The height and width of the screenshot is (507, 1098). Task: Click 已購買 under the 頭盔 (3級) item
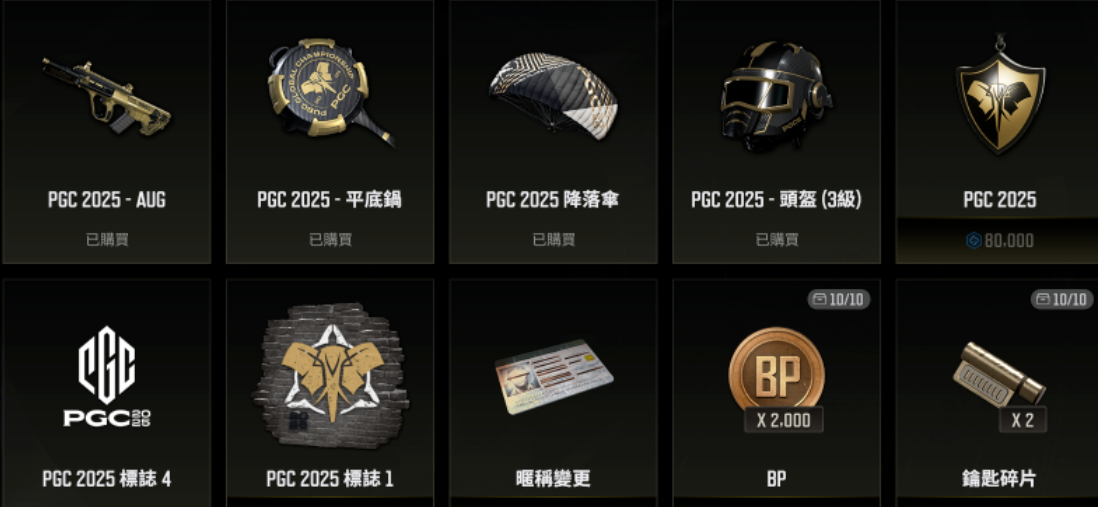pos(777,239)
